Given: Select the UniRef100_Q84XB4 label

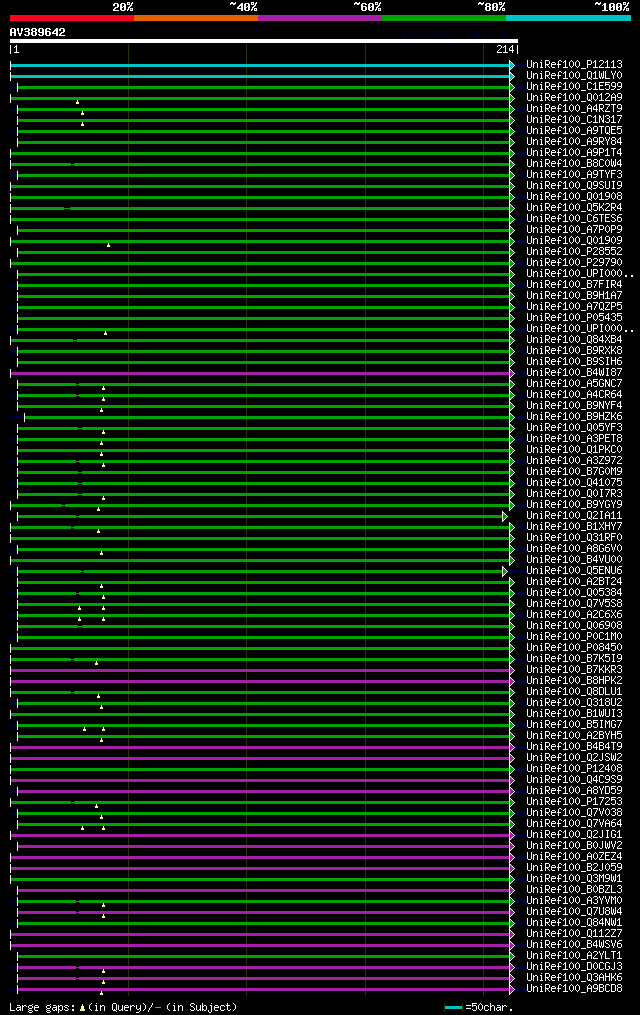Looking at the screenshot, I should click(x=574, y=340).
